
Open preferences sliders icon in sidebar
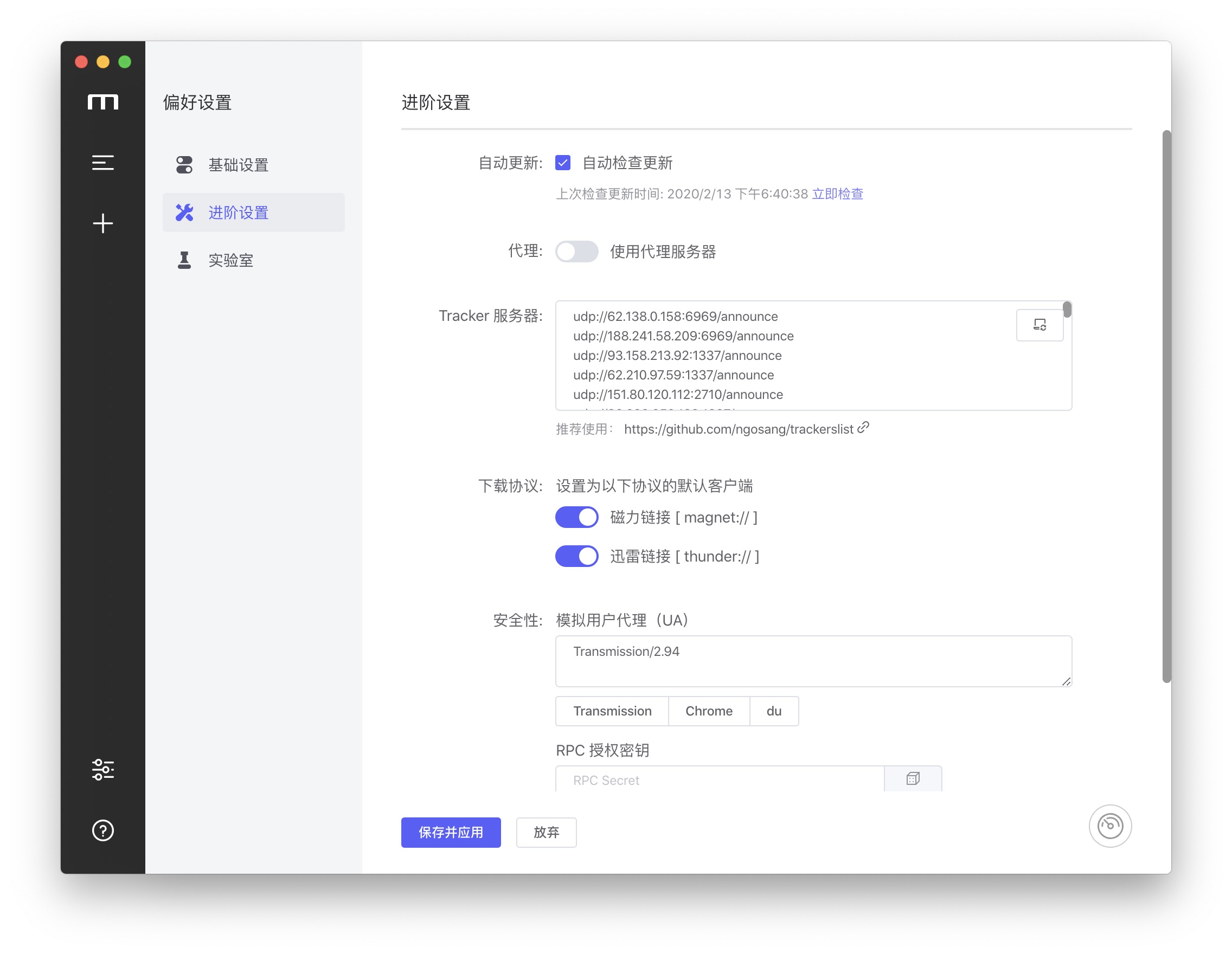click(102, 769)
